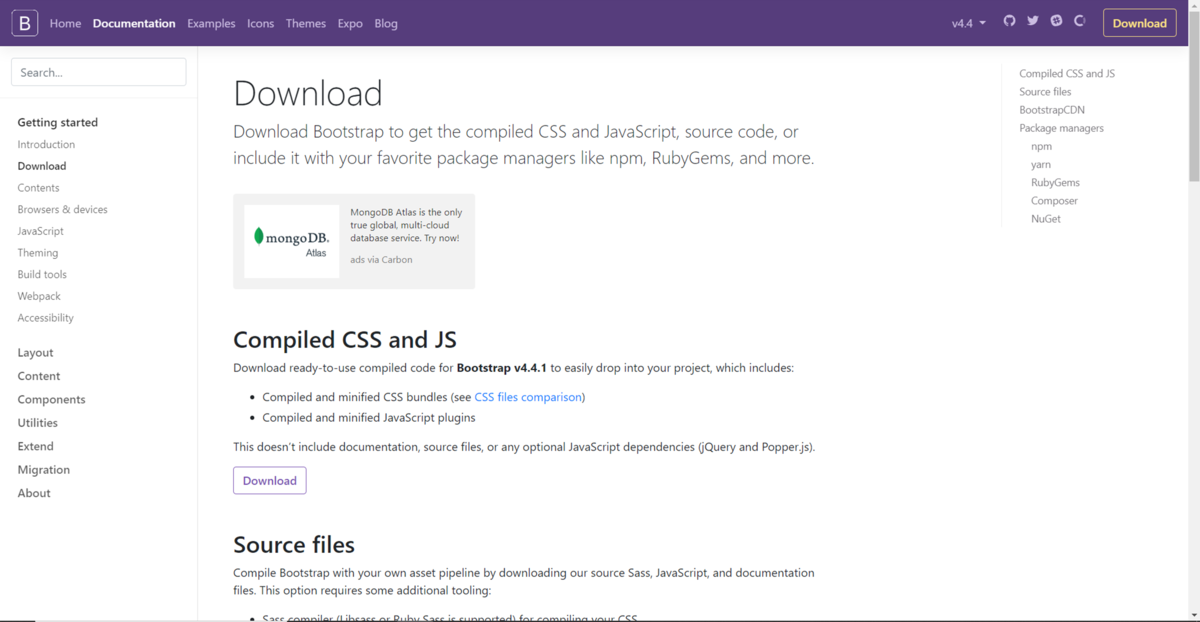
Task: Expand the Components sidebar section
Action: point(51,399)
